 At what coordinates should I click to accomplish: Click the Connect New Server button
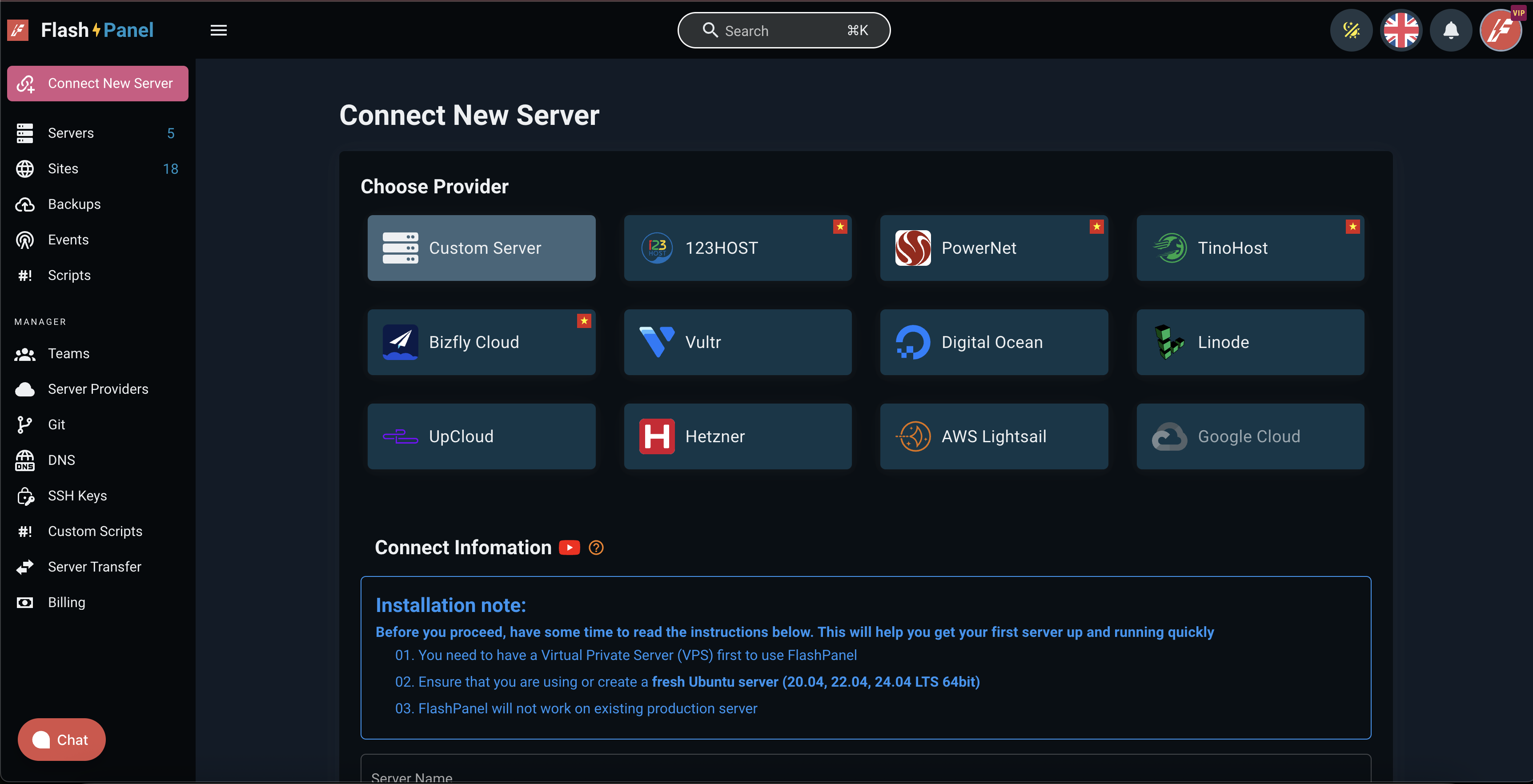point(98,83)
